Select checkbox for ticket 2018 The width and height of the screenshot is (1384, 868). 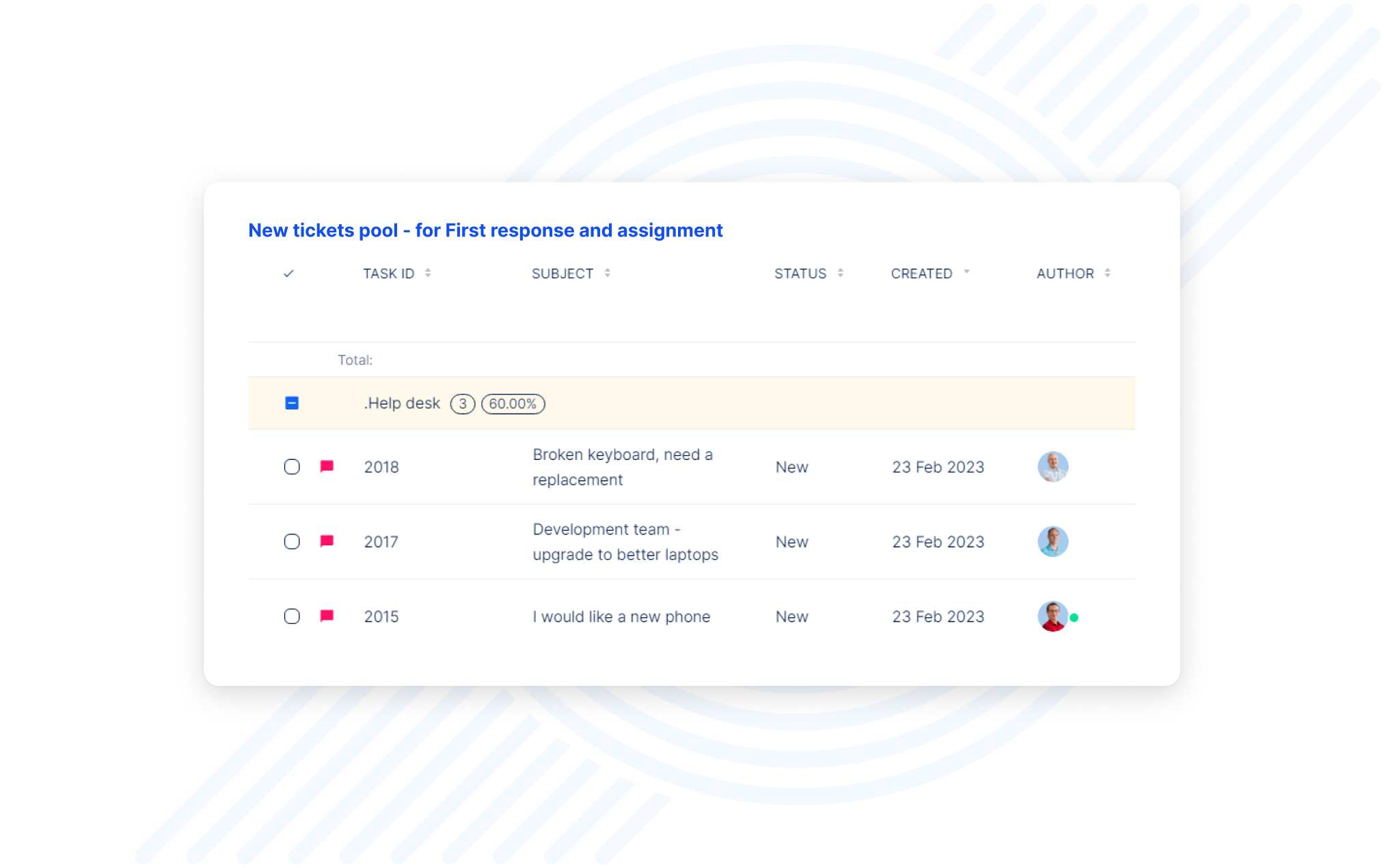(292, 467)
